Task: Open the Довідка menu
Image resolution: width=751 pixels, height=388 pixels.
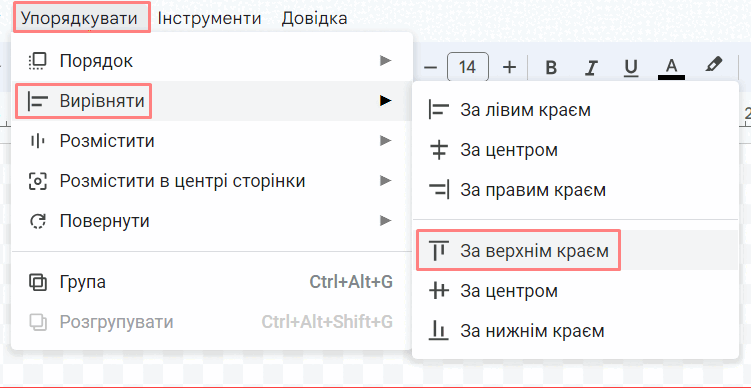Action: (314, 18)
